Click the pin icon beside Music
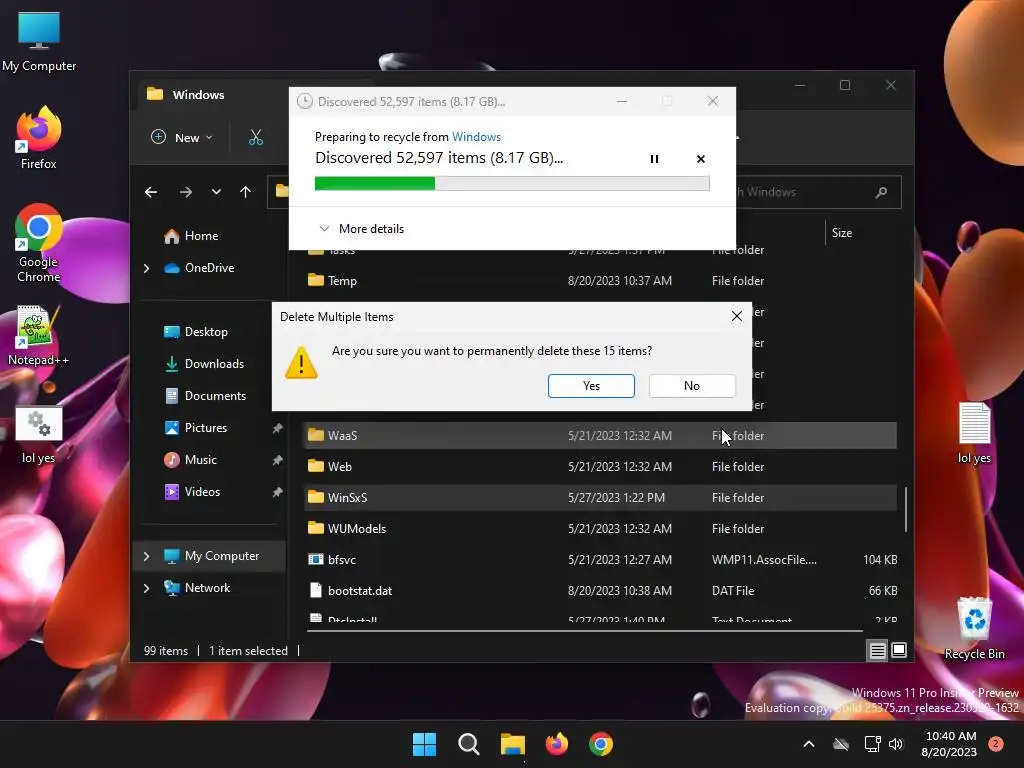 point(278,460)
